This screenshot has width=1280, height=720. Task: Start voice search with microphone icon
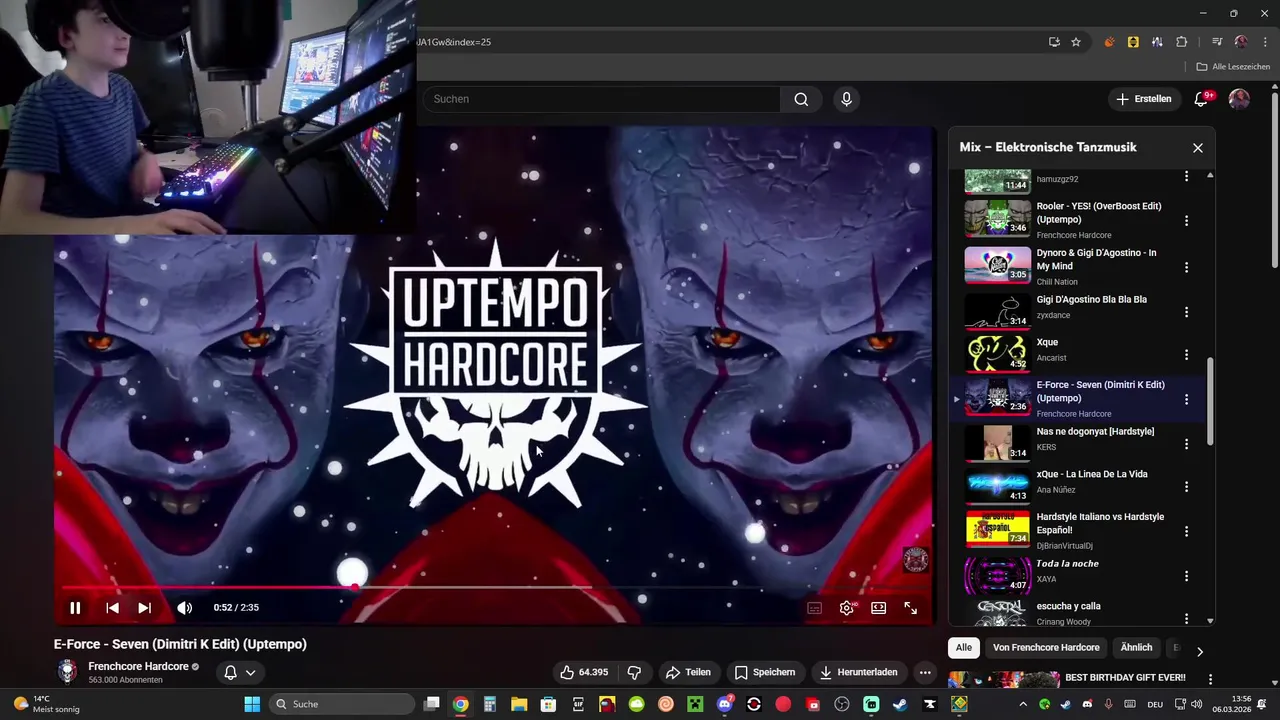846,99
